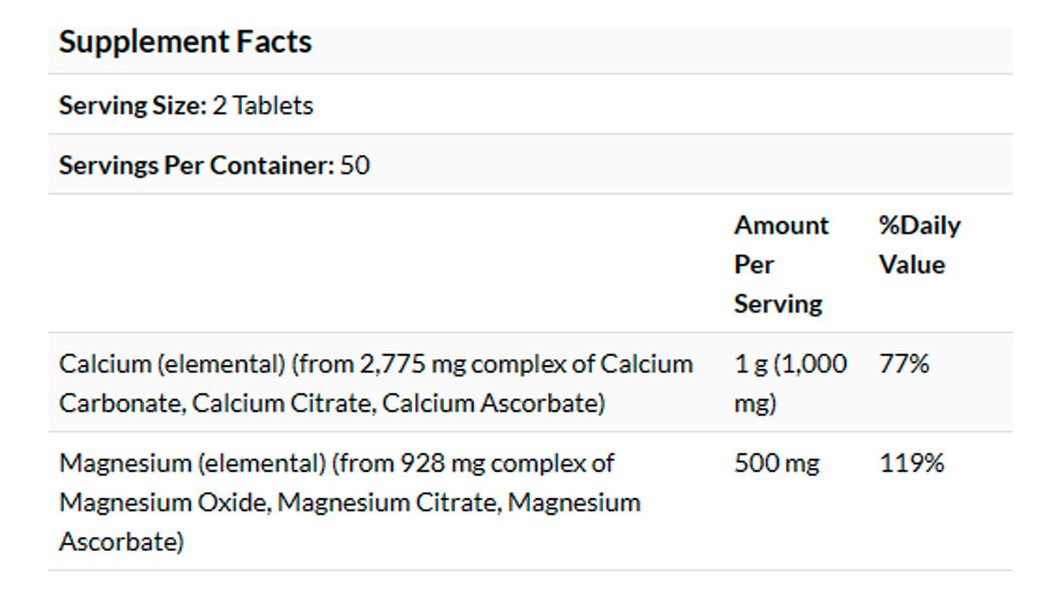Click the %Daily Value column header
Screen dimensions: 1061x599
[x=919, y=245]
